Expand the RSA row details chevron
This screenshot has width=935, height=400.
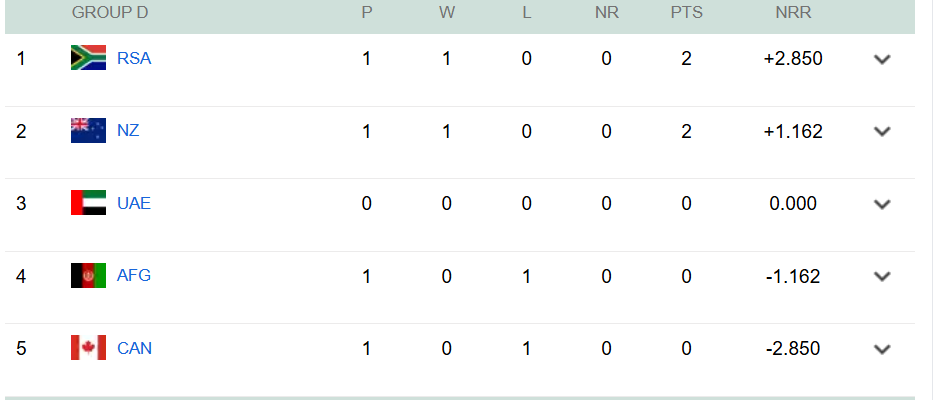pos(881,59)
